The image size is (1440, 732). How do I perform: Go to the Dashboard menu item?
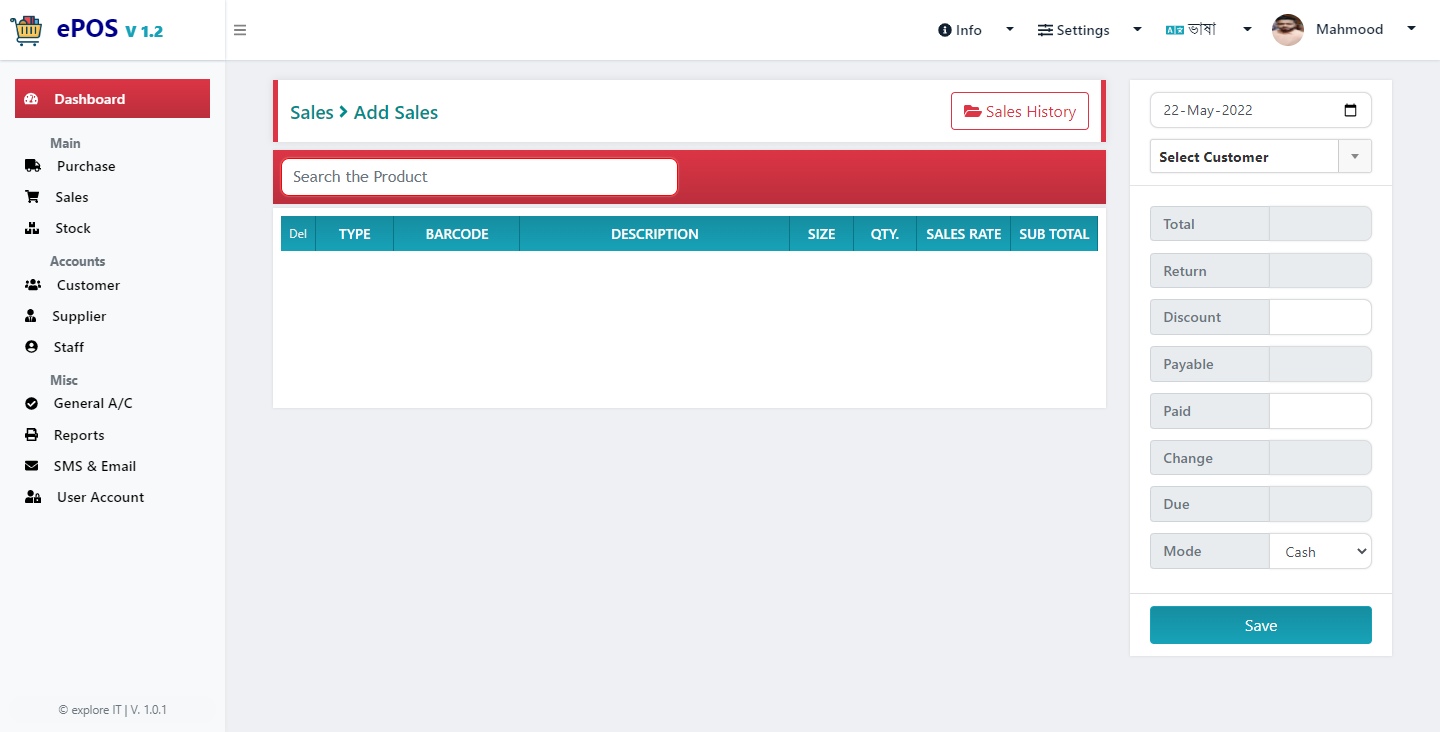pos(112,99)
